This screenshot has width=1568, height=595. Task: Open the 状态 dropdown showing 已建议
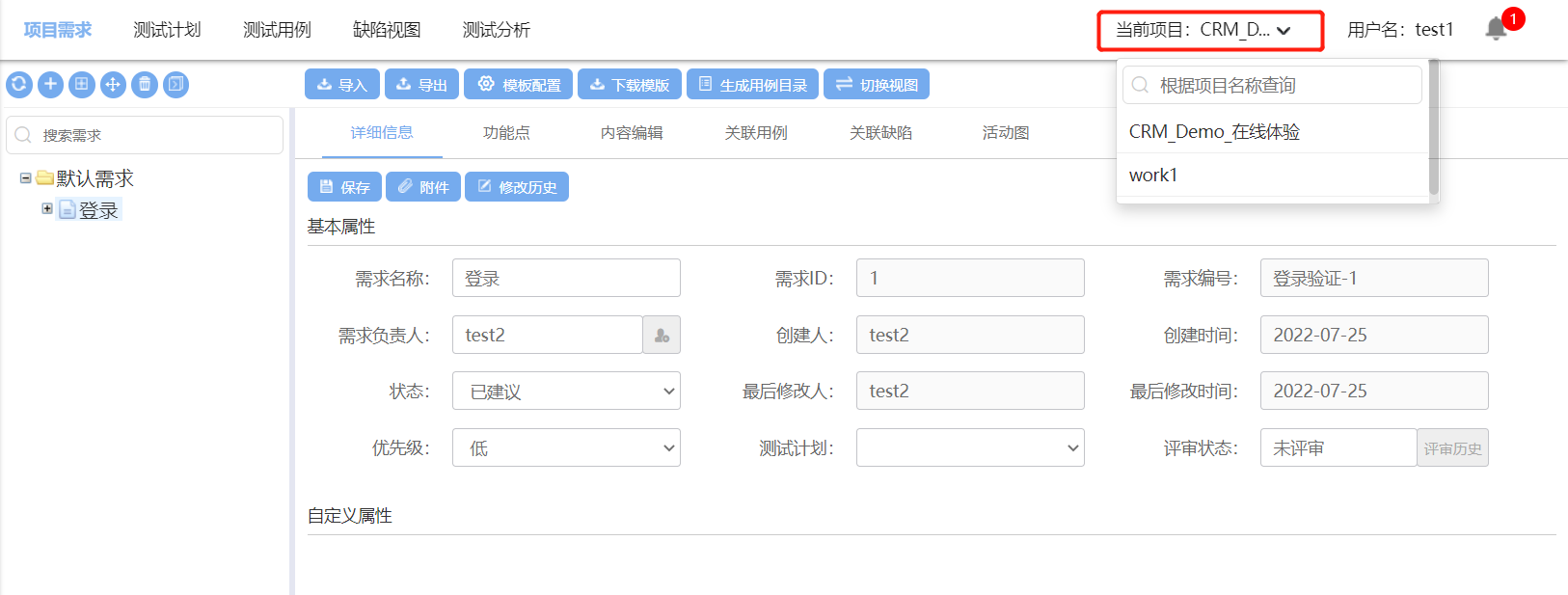(566, 392)
